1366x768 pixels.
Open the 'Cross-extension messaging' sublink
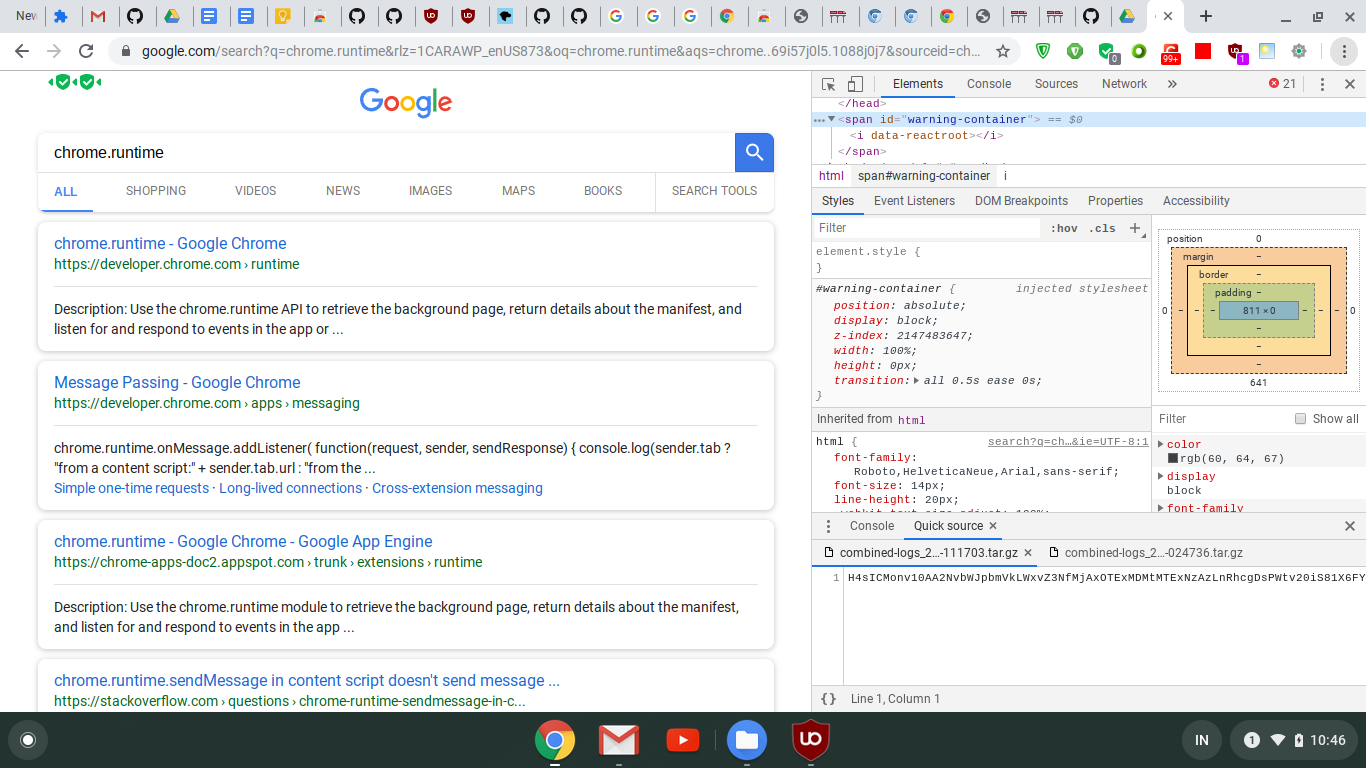[x=457, y=488]
